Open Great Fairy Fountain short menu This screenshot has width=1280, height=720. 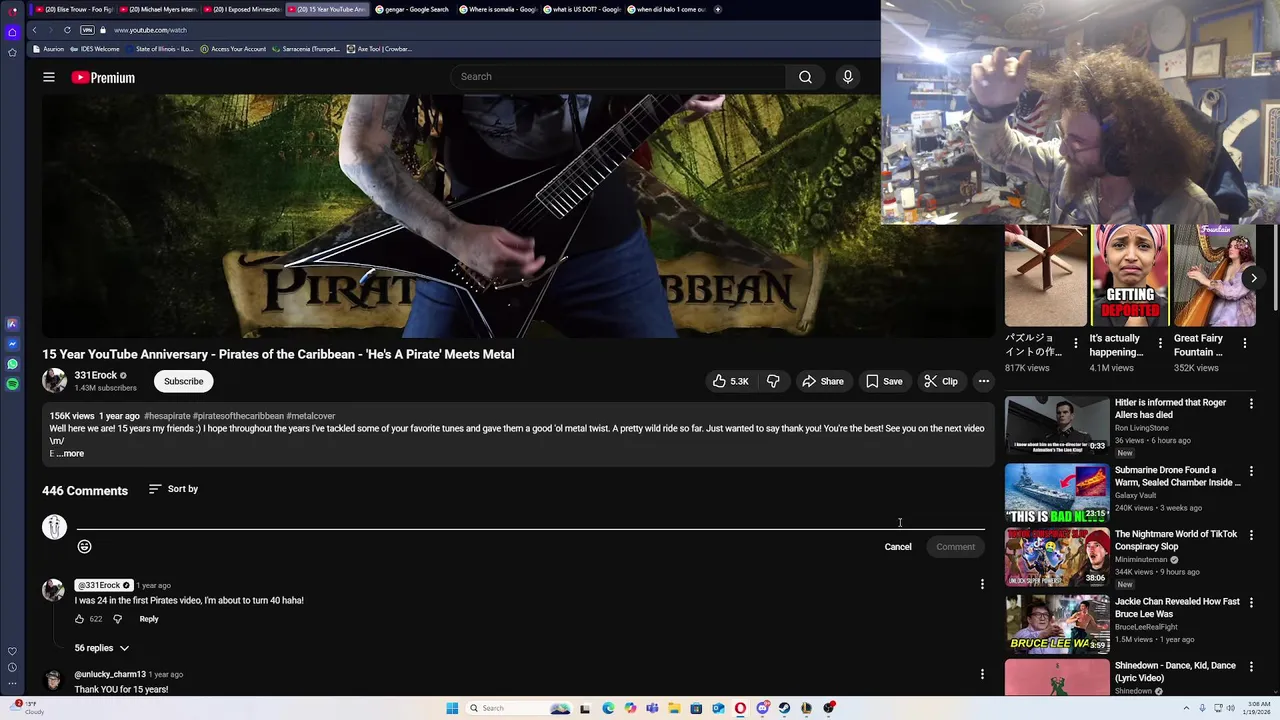[1245, 343]
